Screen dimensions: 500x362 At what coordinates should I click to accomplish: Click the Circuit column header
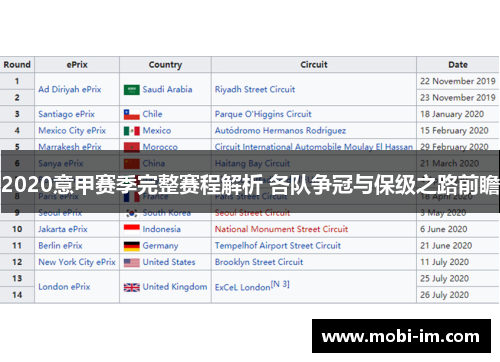pos(314,65)
